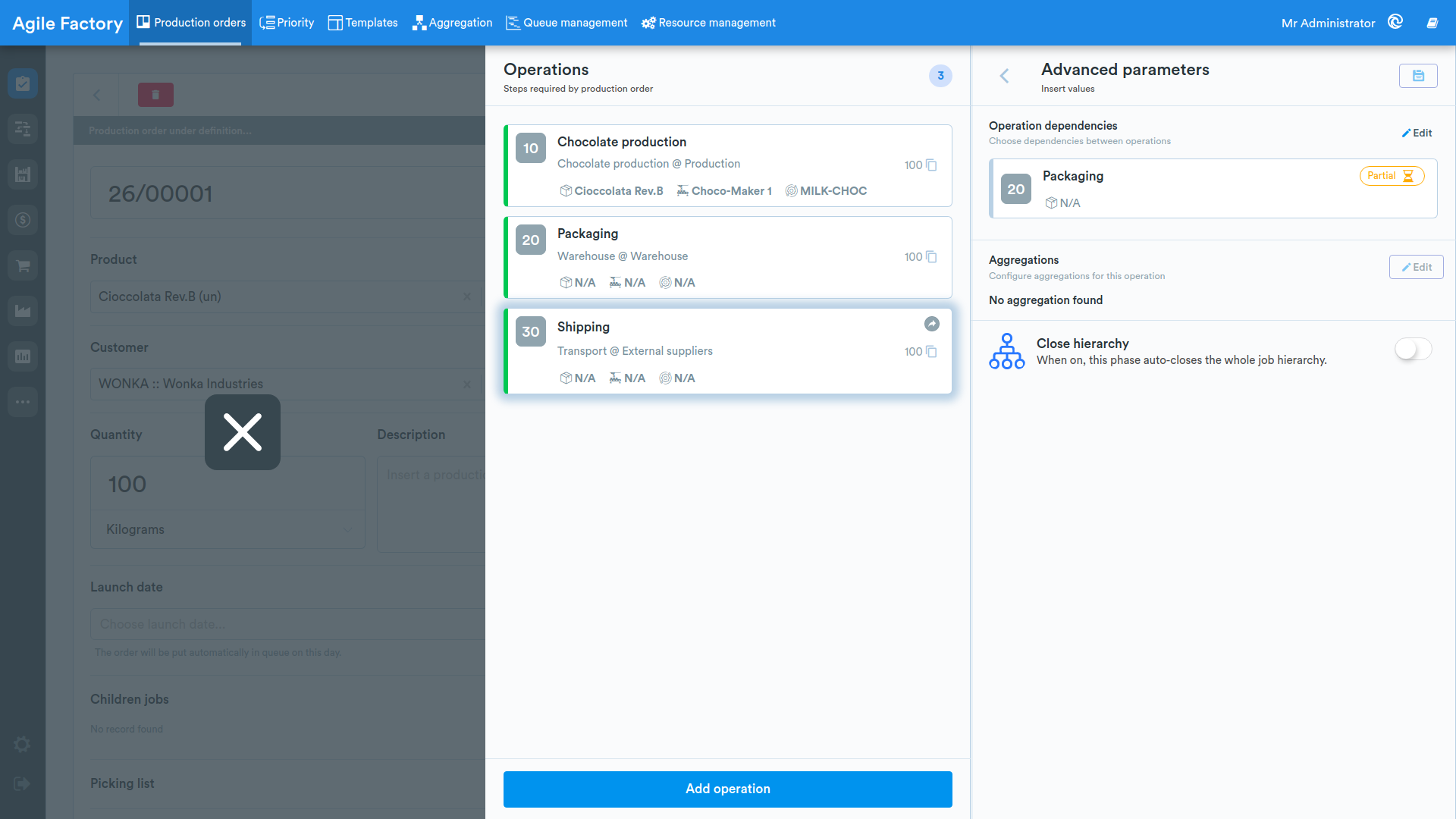The image size is (1456, 819).
Task: Edit the Operation dependencies
Action: [x=1417, y=133]
